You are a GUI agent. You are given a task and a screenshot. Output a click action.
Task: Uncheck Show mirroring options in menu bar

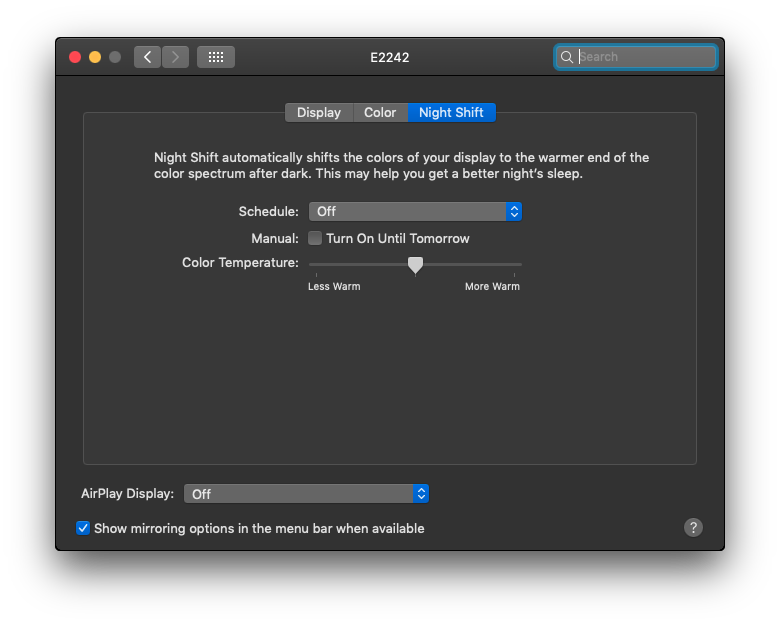point(83,528)
